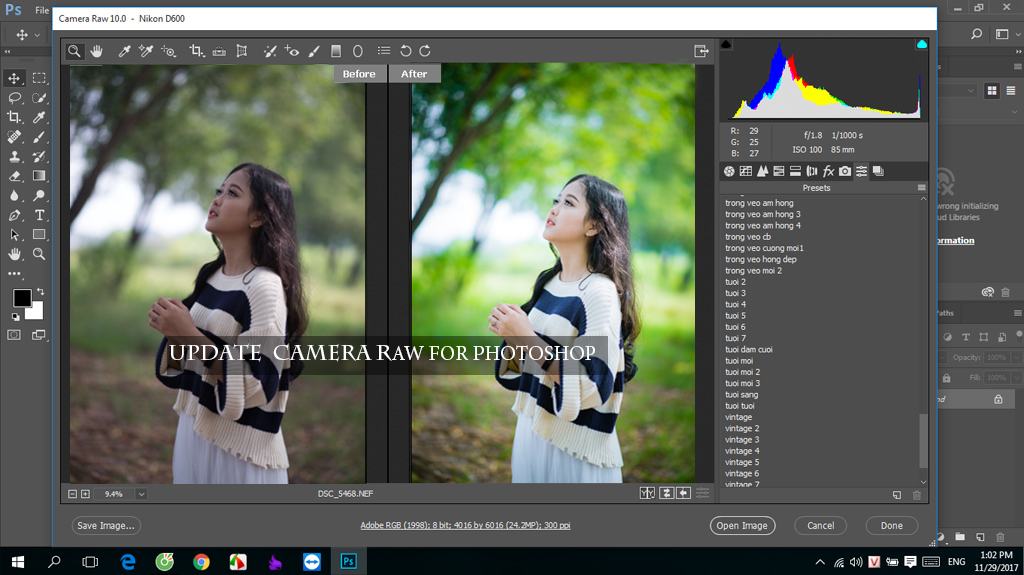Image resolution: width=1024 pixels, height=575 pixels.
Task: Cycle Before/After view modes
Action: (x=647, y=493)
